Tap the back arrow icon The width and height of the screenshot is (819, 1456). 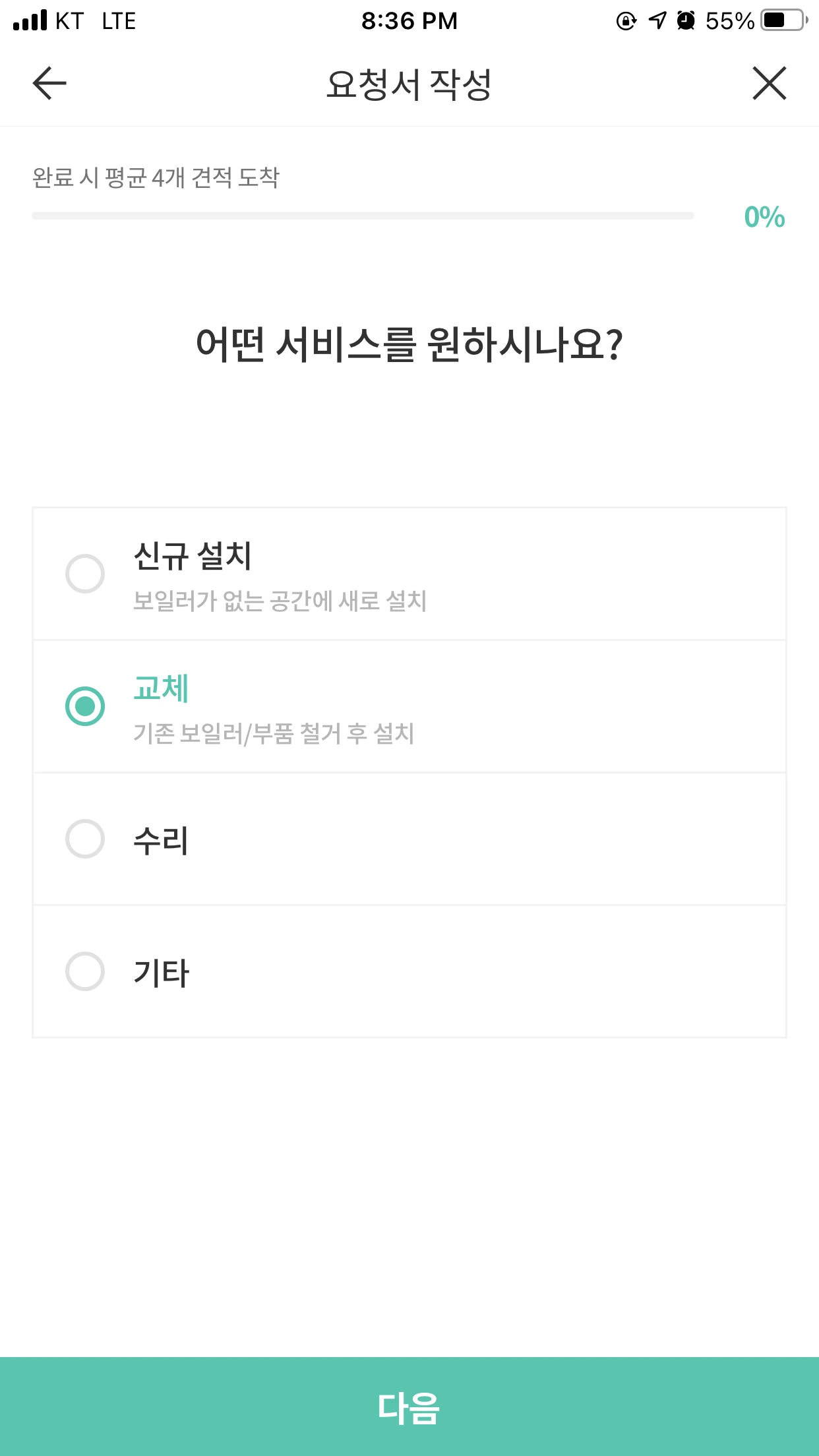click(49, 83)
